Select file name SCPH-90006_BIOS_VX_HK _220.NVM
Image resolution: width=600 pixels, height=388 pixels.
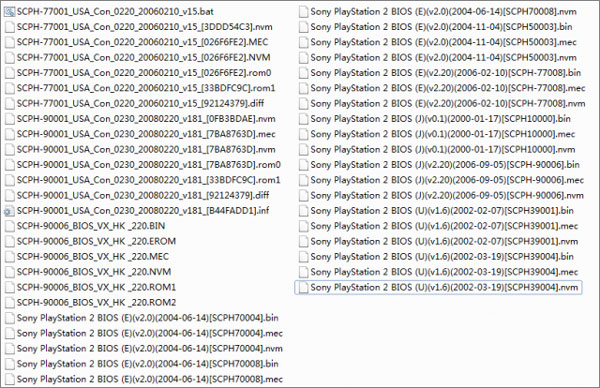pos(94,272)
